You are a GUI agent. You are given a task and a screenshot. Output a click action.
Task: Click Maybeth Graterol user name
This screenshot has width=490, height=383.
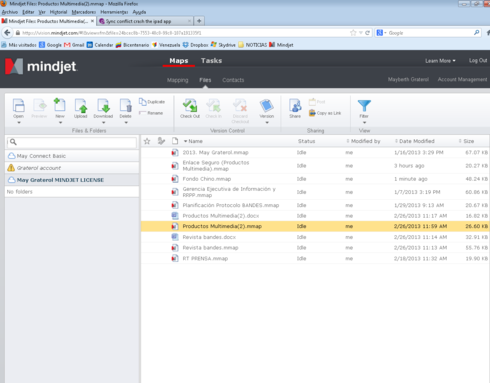408,79
